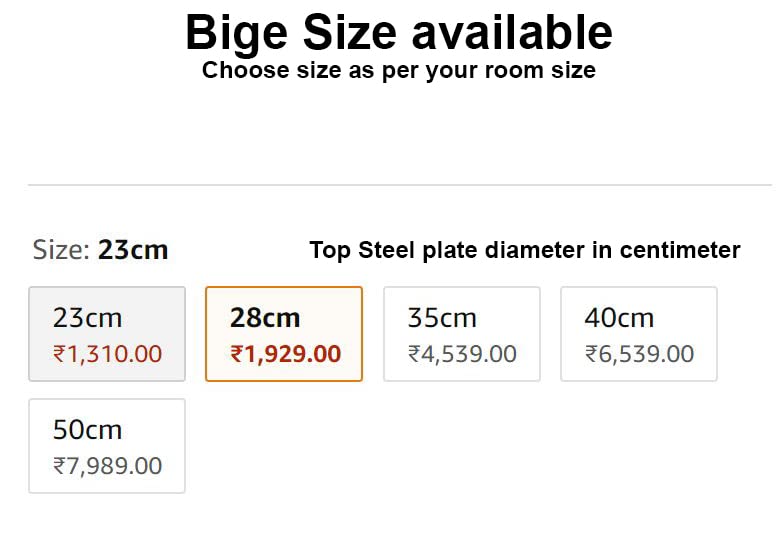Click the ₹1,310.00 price
The height and width of the screenshot is (539, 783).
107,354
